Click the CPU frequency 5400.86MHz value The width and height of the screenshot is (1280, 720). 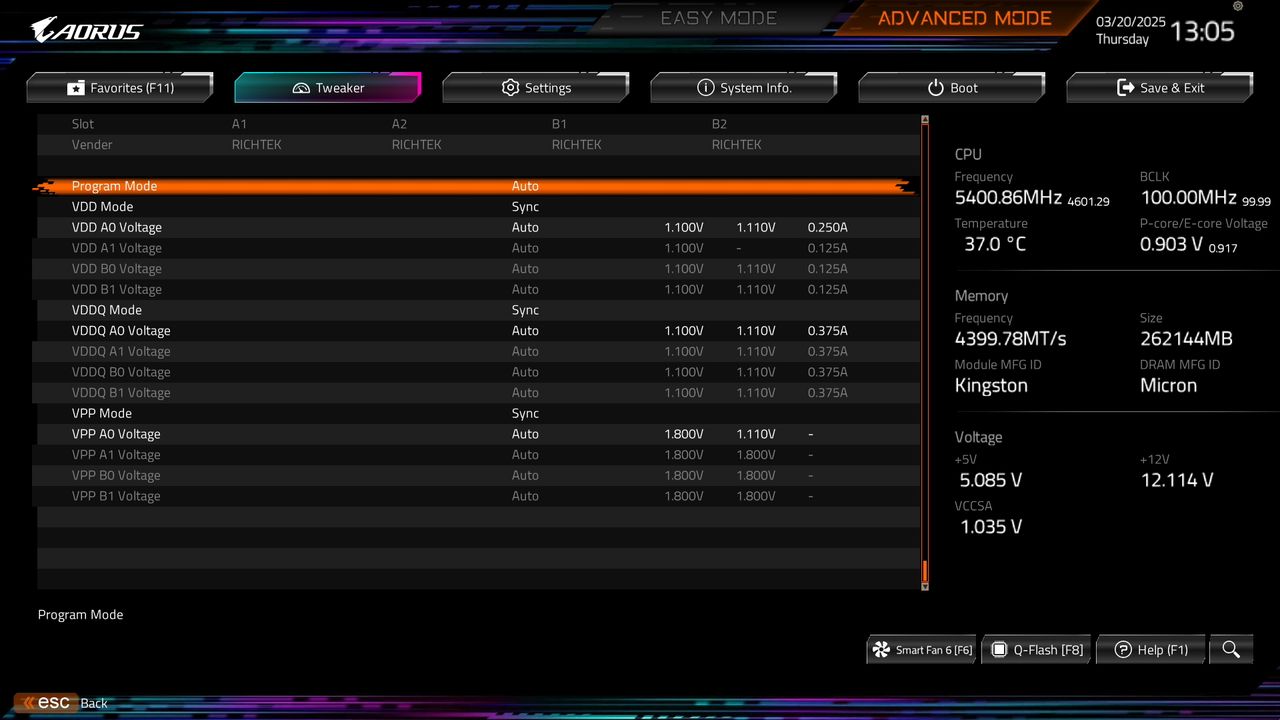tap(1008, 197)
